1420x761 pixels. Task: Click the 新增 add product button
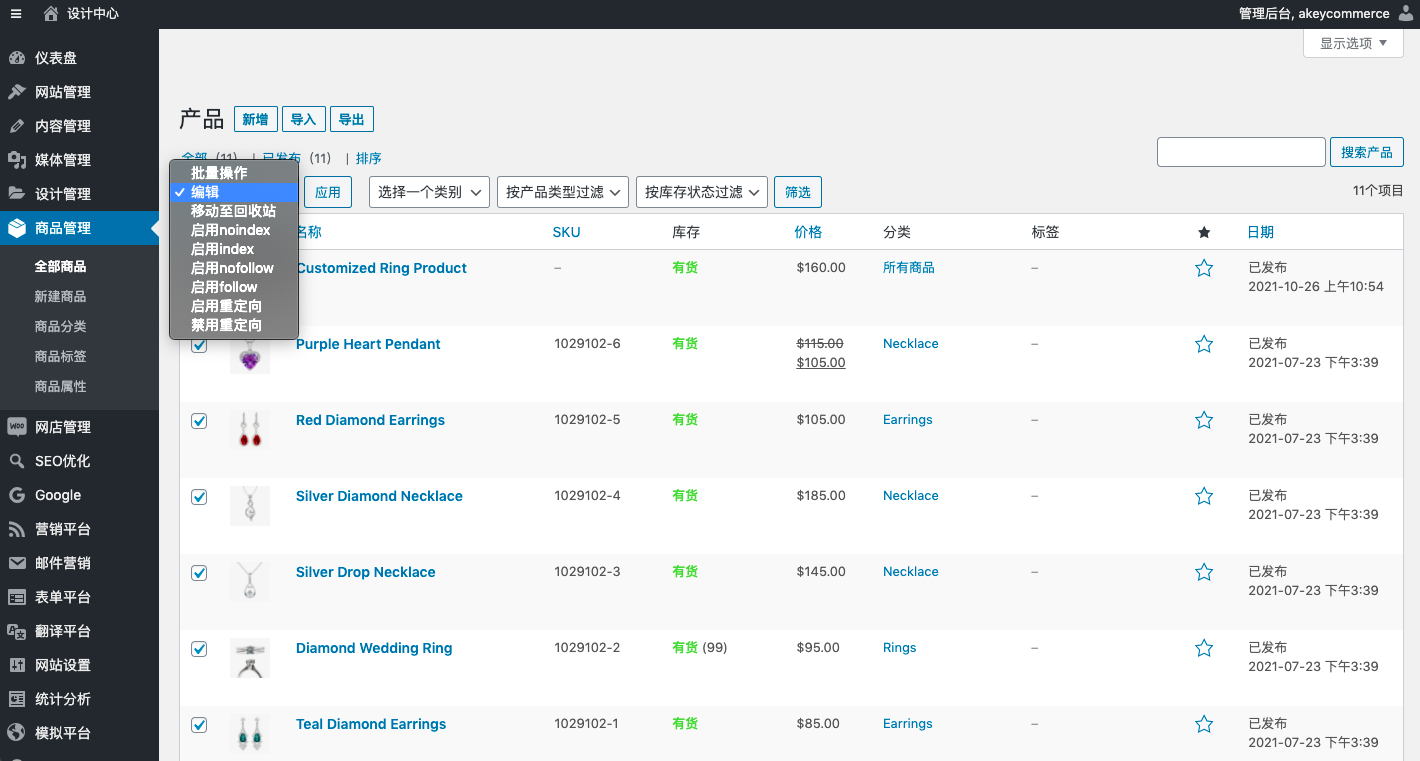click(255, 119)
